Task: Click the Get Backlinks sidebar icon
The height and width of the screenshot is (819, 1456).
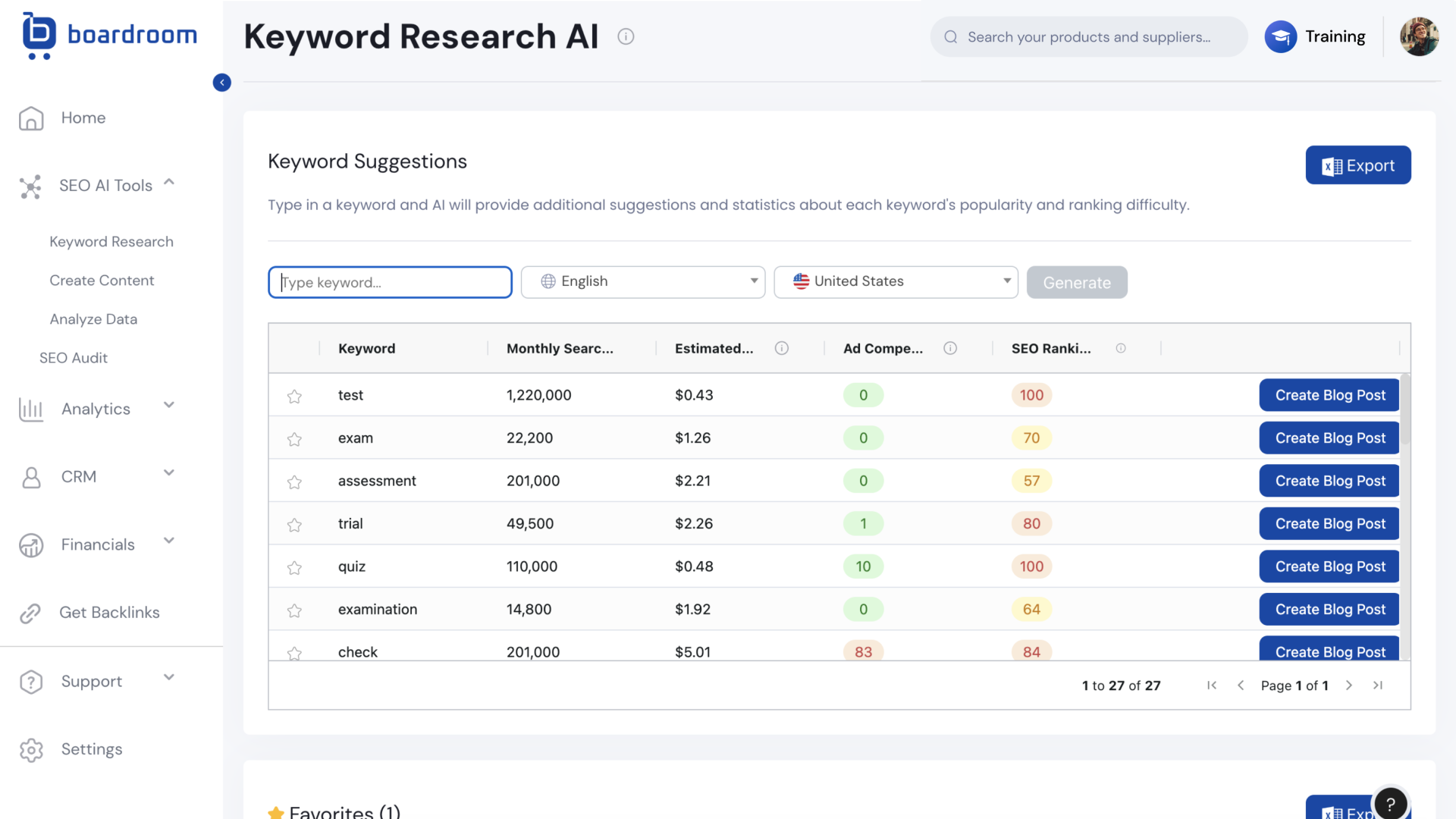Action: coord(32,612)
